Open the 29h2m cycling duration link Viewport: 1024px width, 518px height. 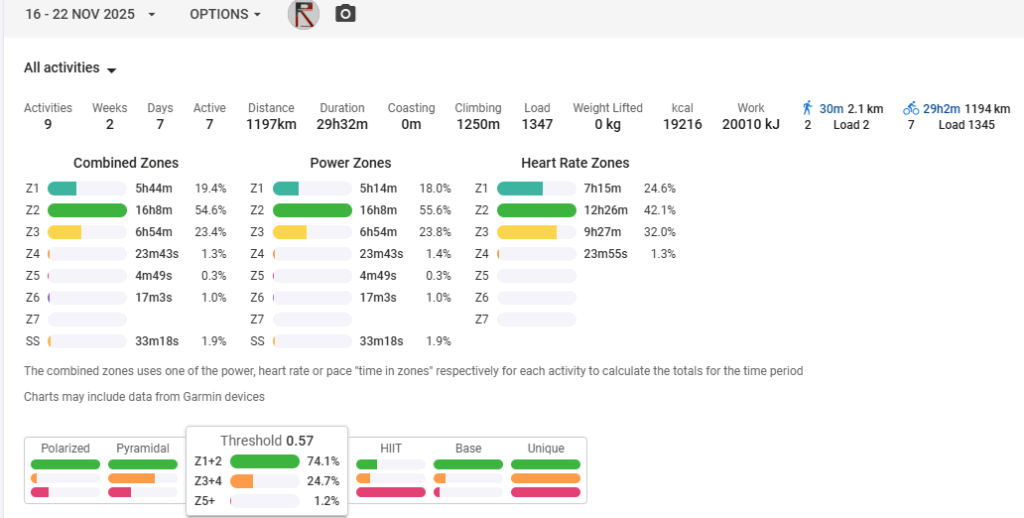942,108
